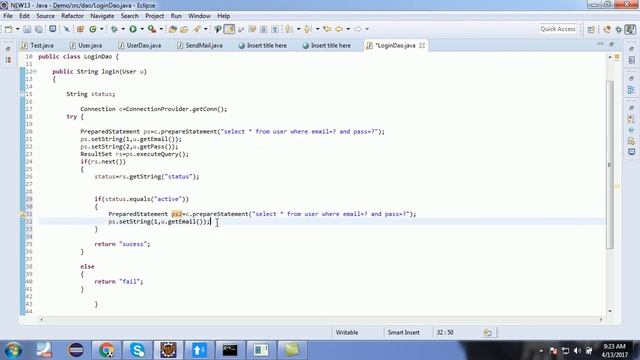Click the green Run button icon
This screenshot has height=360, width=640.
coord(133,29)
